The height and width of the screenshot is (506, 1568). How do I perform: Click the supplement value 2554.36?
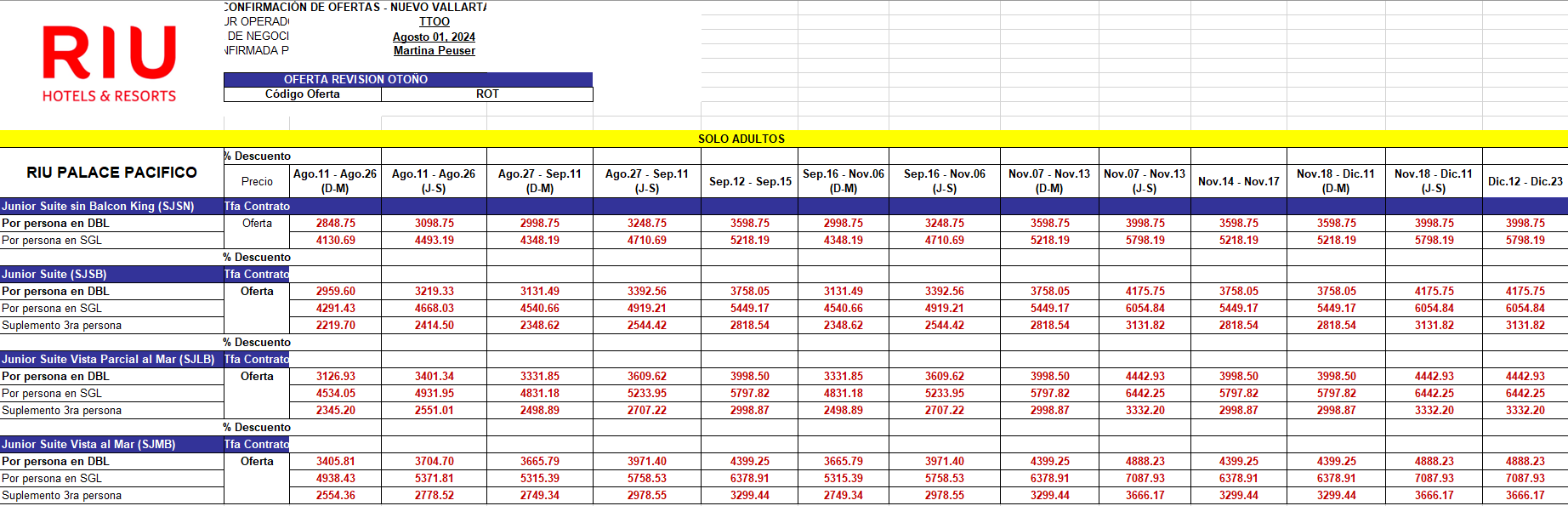pos(336,496)
